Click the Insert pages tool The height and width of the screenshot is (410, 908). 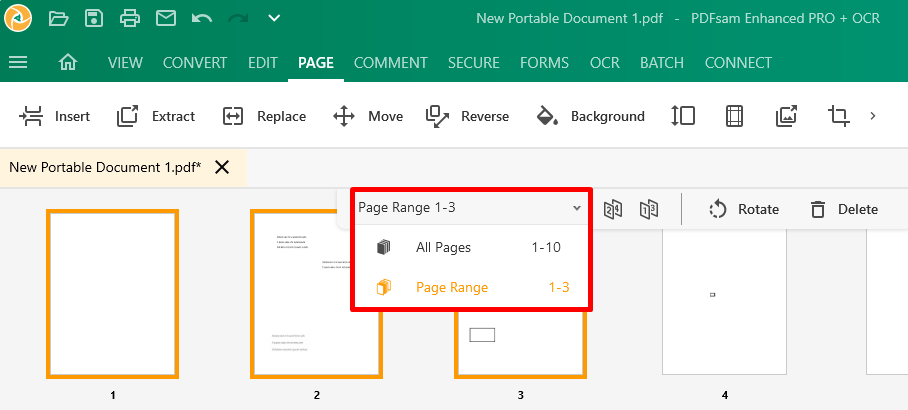coord(54,116)
